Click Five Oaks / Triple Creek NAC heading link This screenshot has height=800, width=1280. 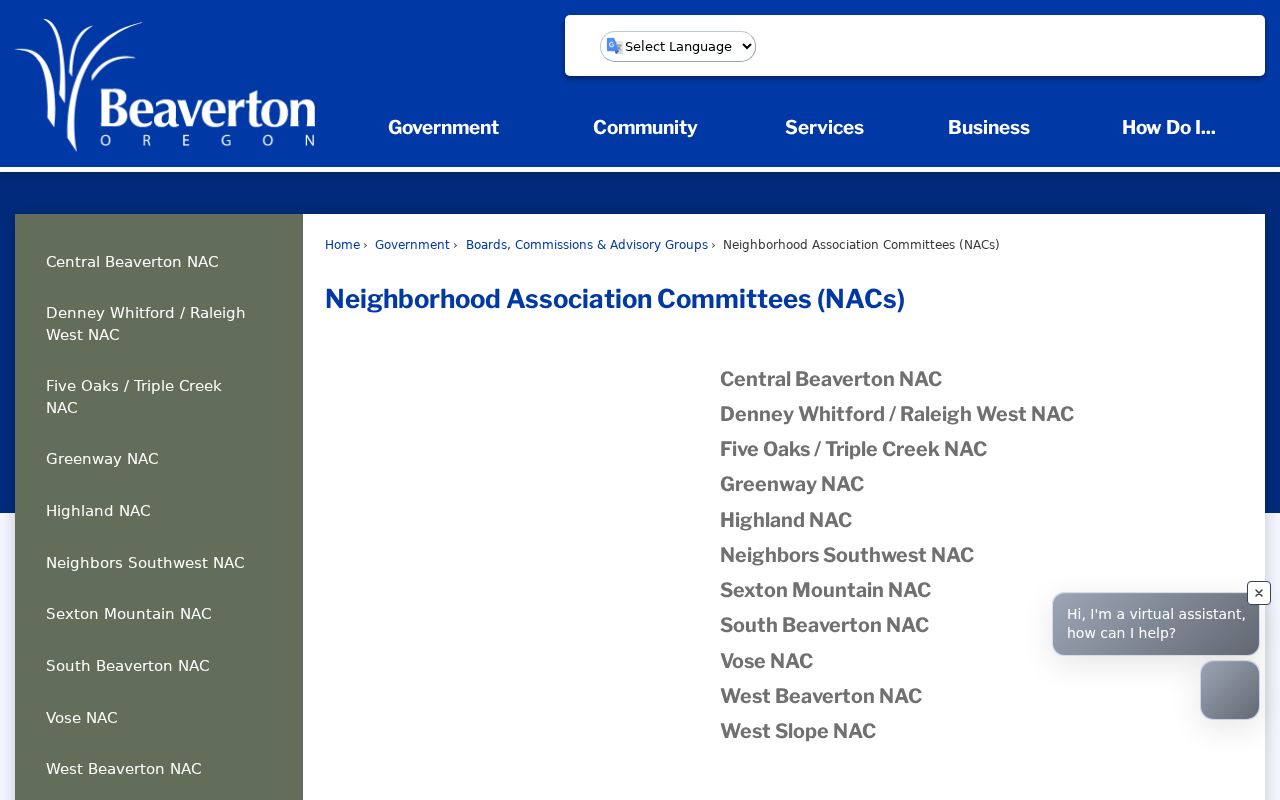(x=853, y=449)
